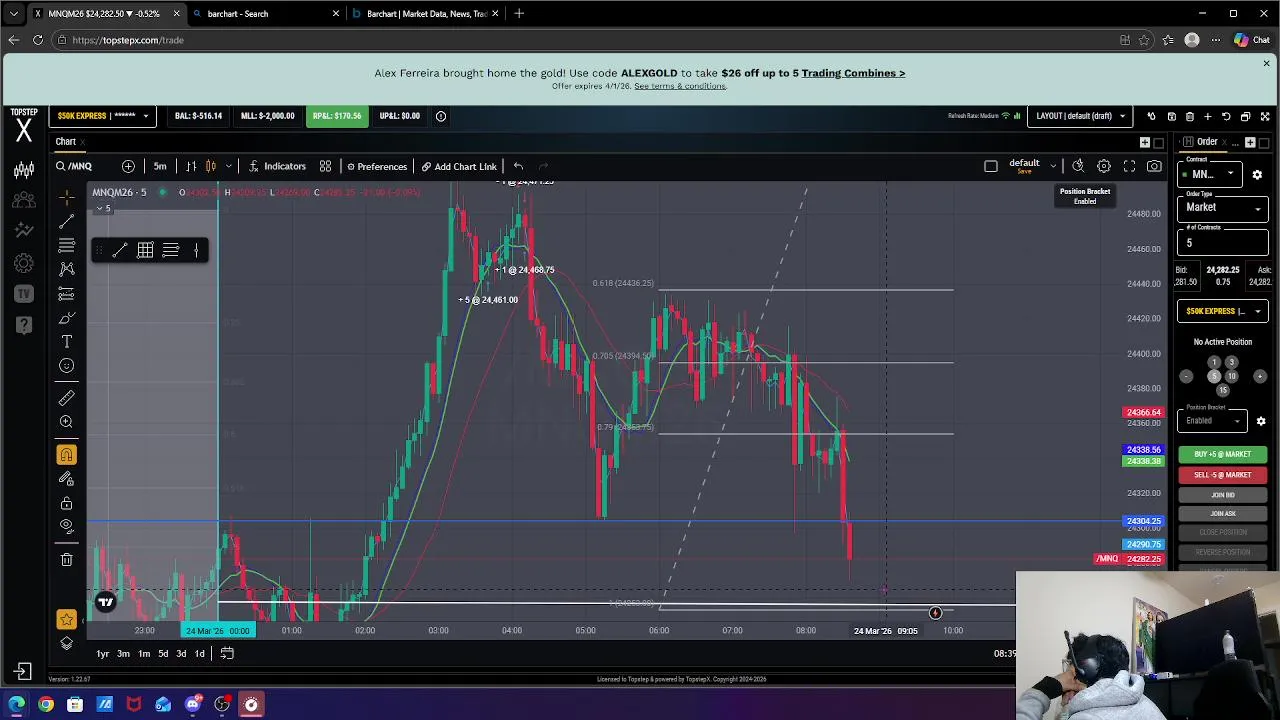Click BUY +5 @ MARKET
Screen dimensions: 1280x720
[x=1223, y=454]
